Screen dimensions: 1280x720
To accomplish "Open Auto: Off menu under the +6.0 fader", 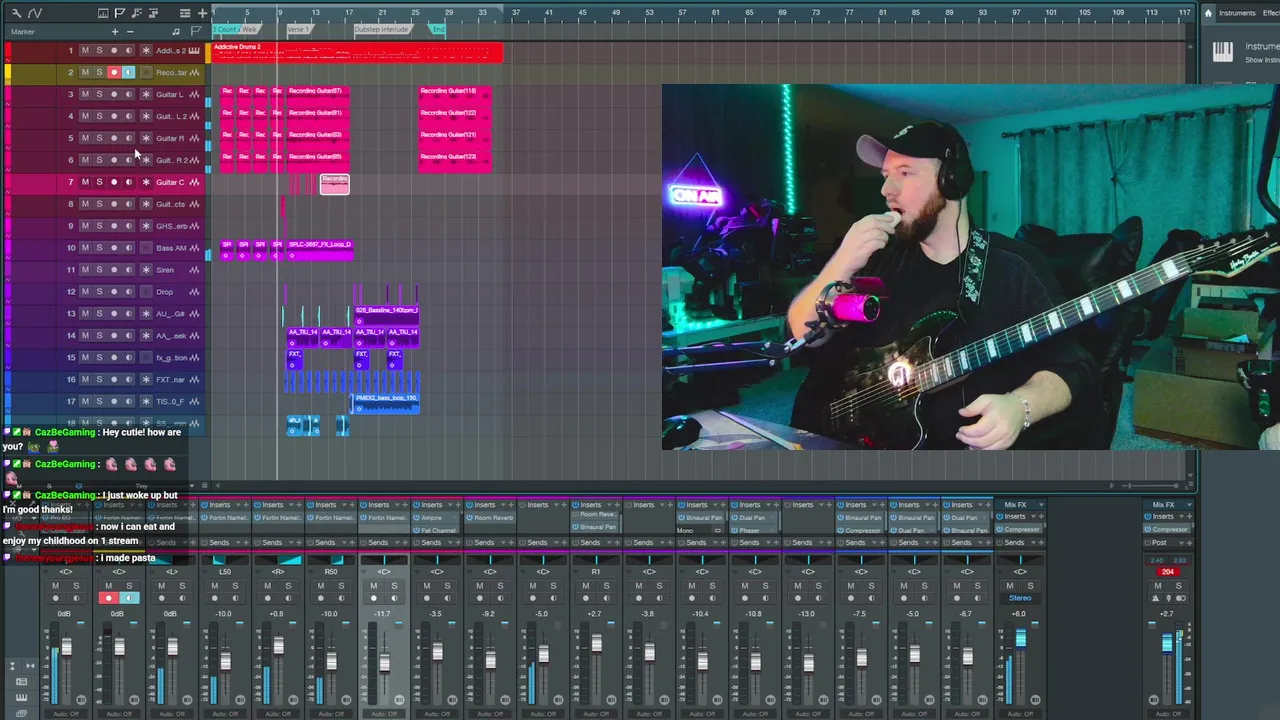I will (x=1020, y=713).
